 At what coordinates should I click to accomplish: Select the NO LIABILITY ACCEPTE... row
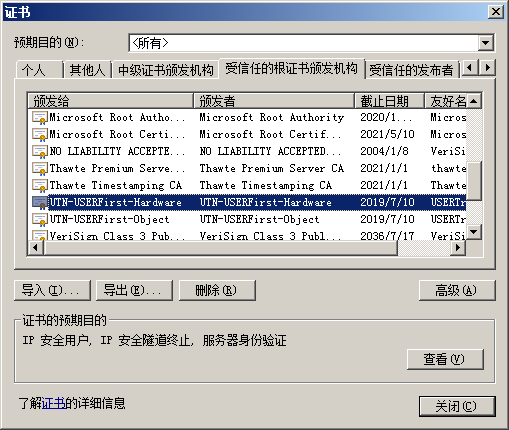point(247,152)
